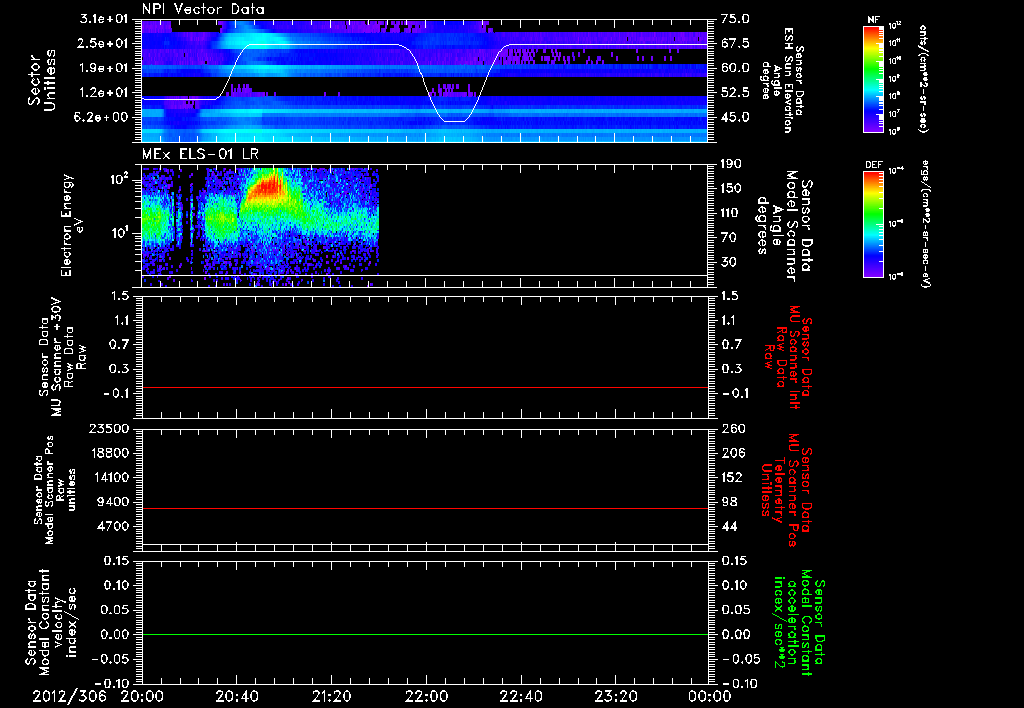
Task: Click the '75.0' elevation angle tick
Action: pyautogui.click(x=735, y=19)
